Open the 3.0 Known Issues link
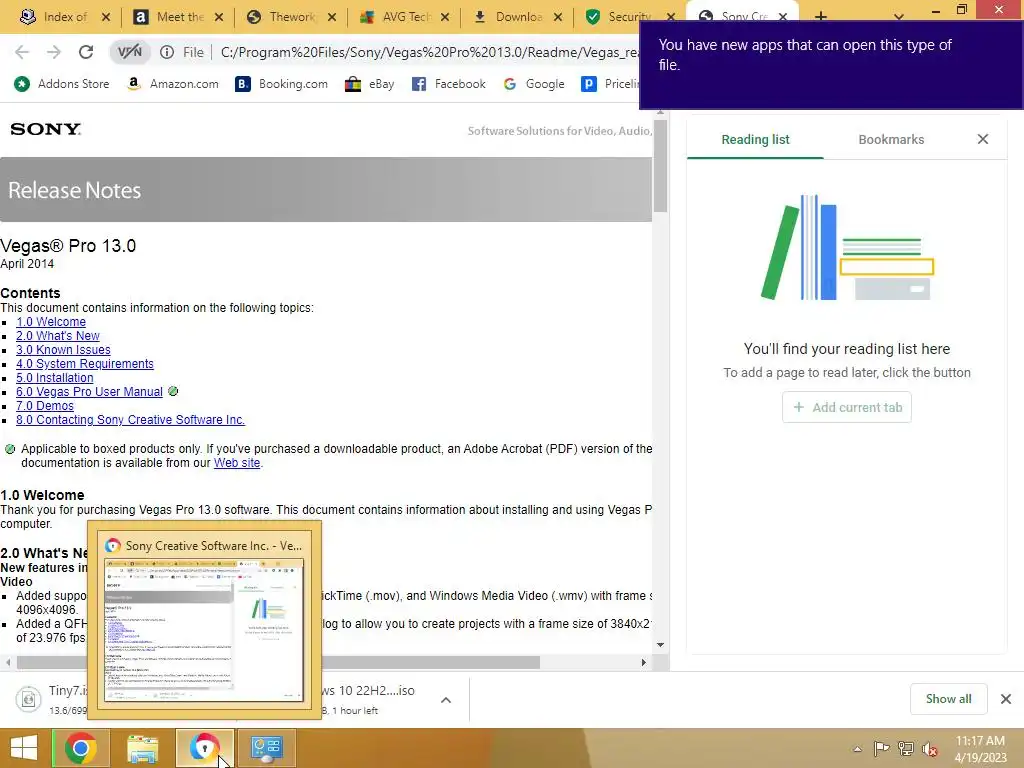This screenshot has width=1024, height=768. click(63, 350)
